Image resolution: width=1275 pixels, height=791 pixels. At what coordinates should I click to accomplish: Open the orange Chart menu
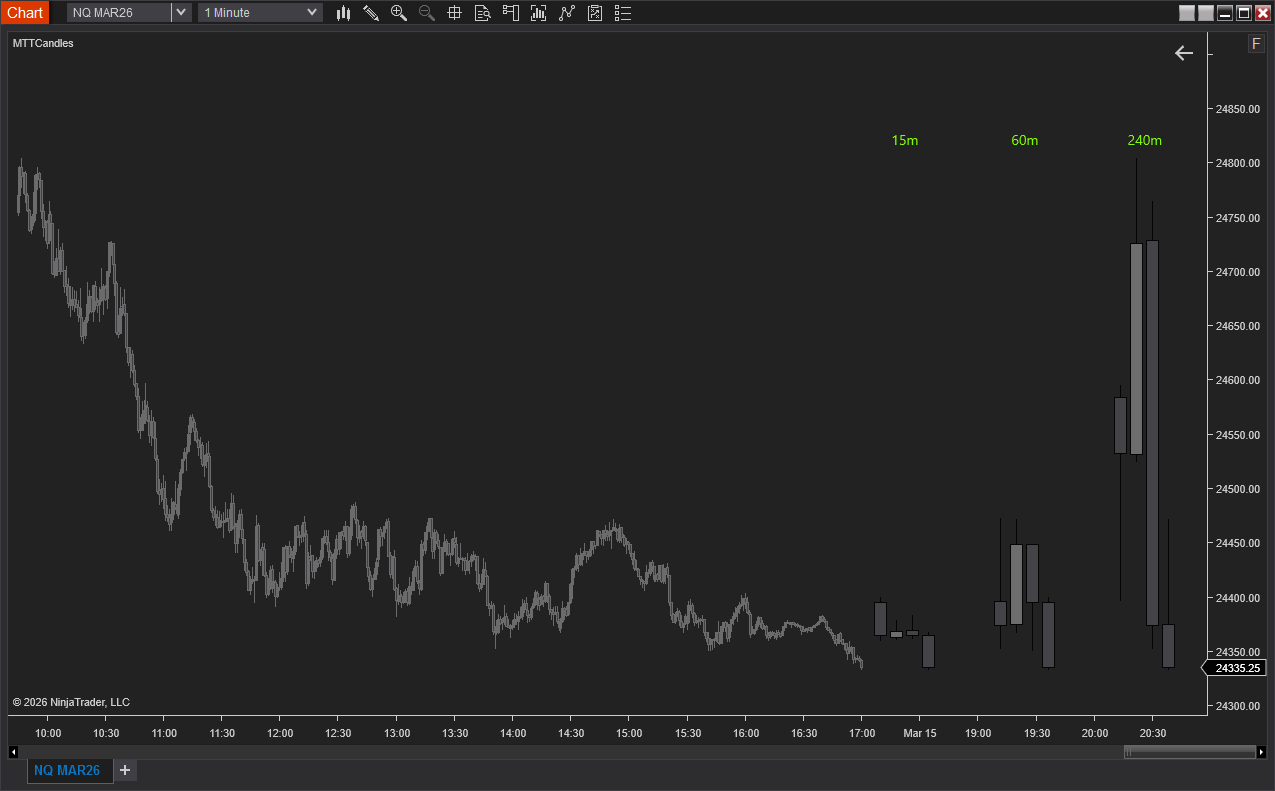click(x=25, y=13)
